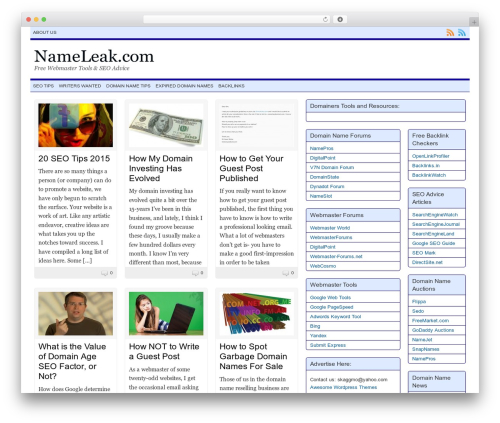
Task: Open How My Domain Investing Has Evolved title
Action: 161,168
